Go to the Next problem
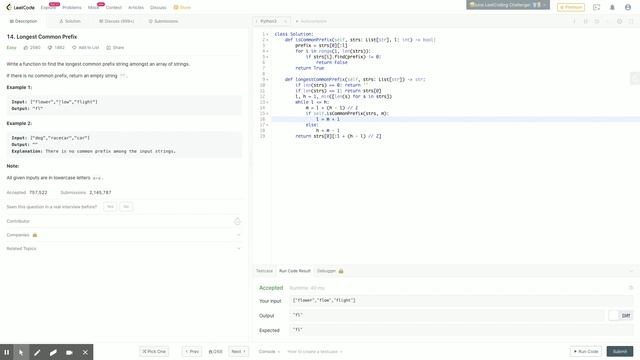The image size is (640, 360). pyautogui.click(x=238, y=351)
